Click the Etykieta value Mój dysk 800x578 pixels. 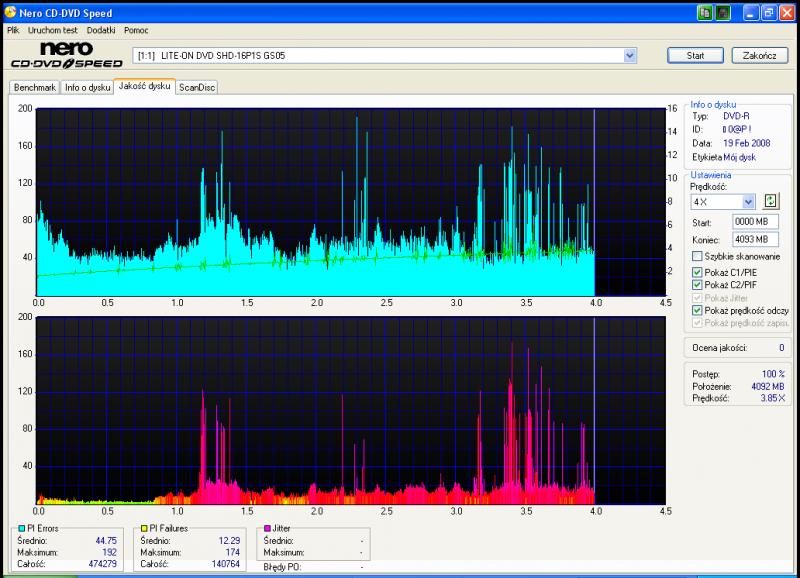[739, 157]
